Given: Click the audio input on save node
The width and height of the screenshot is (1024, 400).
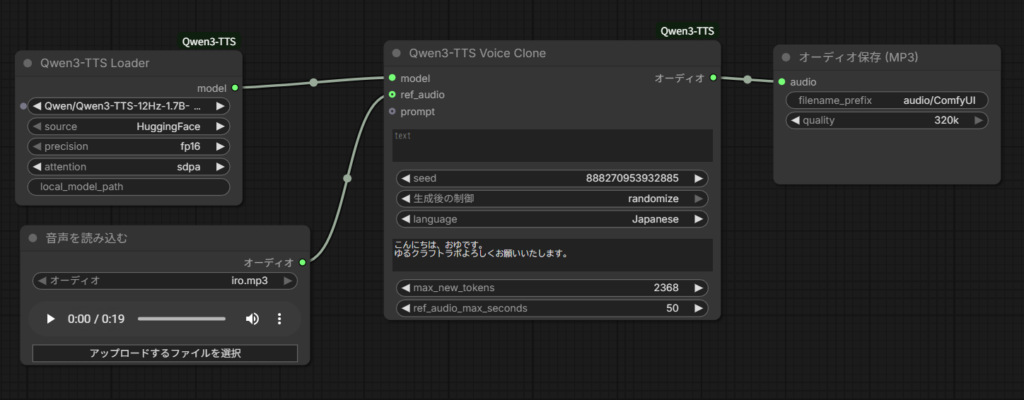Looking at the screenshot, I should coord(782,82).
